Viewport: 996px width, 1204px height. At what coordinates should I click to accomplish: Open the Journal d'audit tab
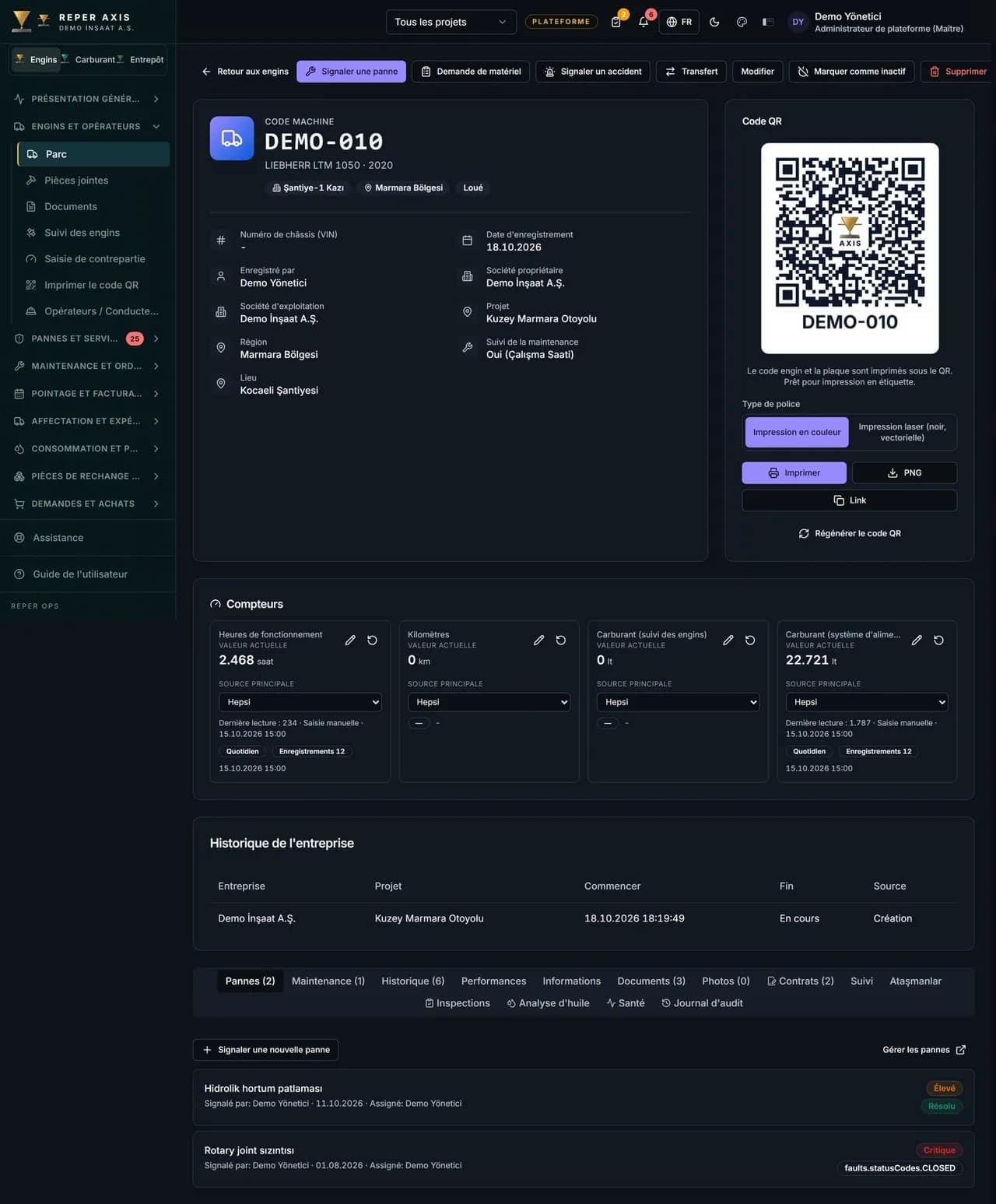[702, 1003]
